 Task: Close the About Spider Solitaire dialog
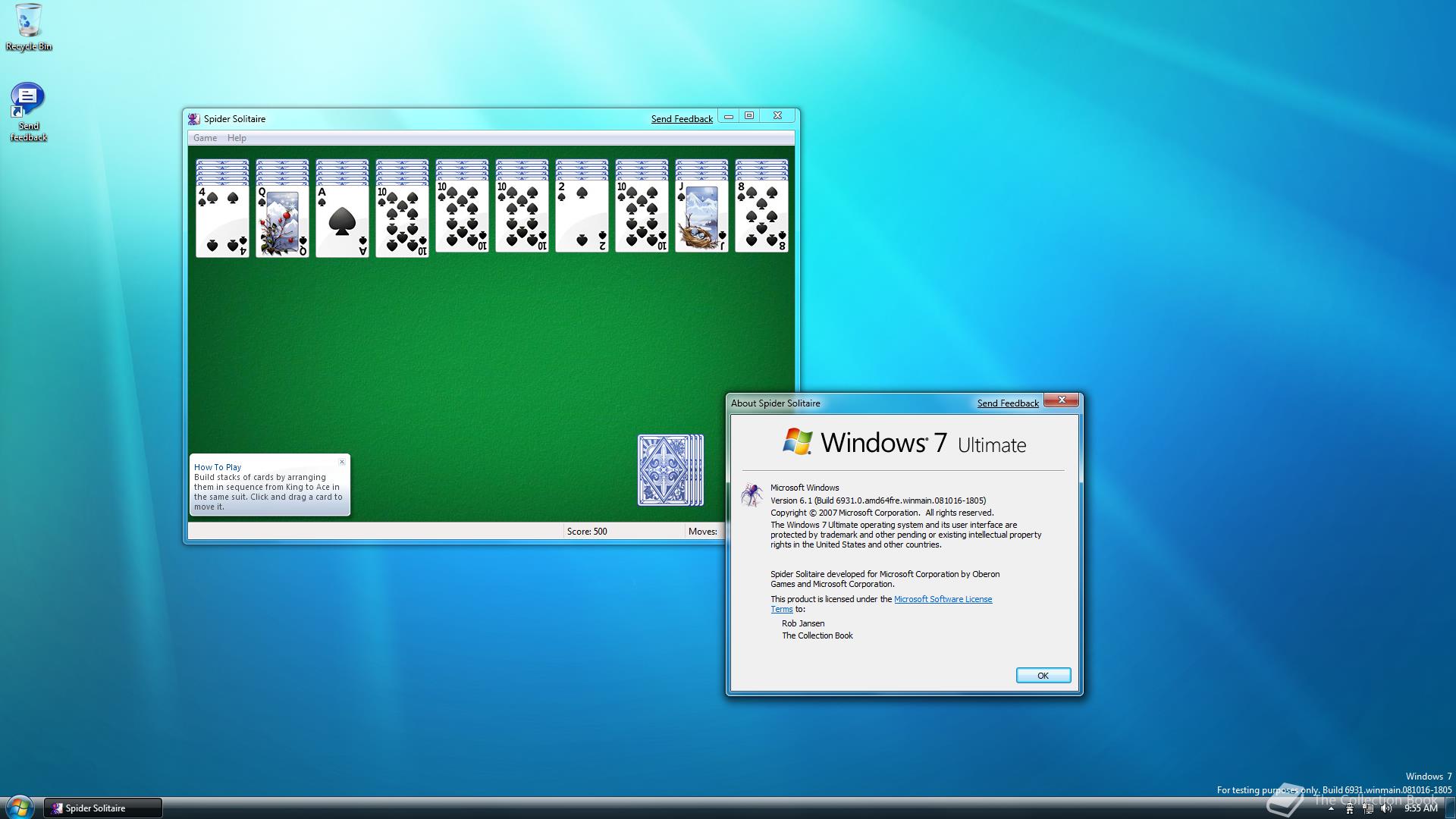[1062, 400]
